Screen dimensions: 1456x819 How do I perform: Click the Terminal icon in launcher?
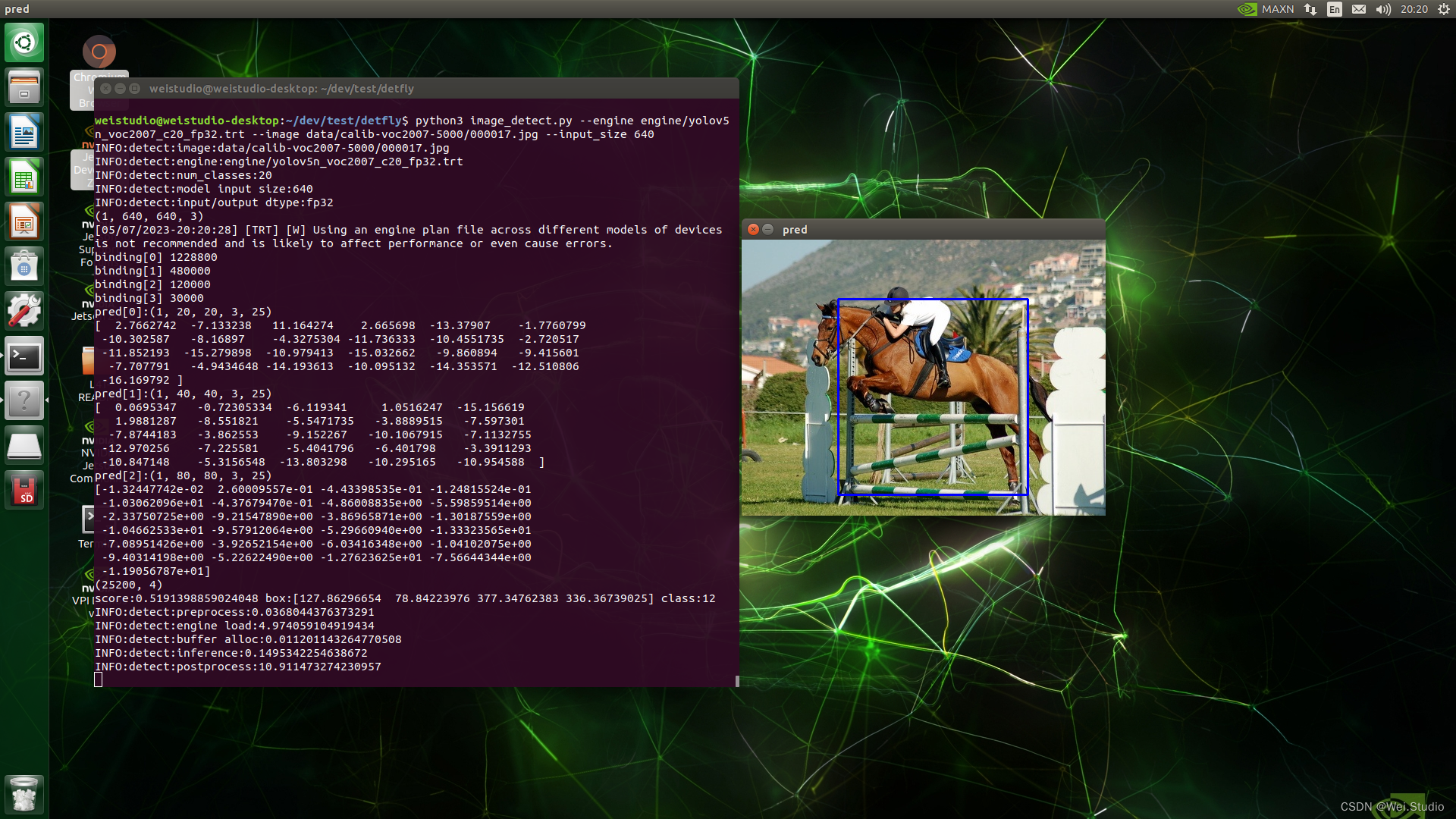point(24,356)
